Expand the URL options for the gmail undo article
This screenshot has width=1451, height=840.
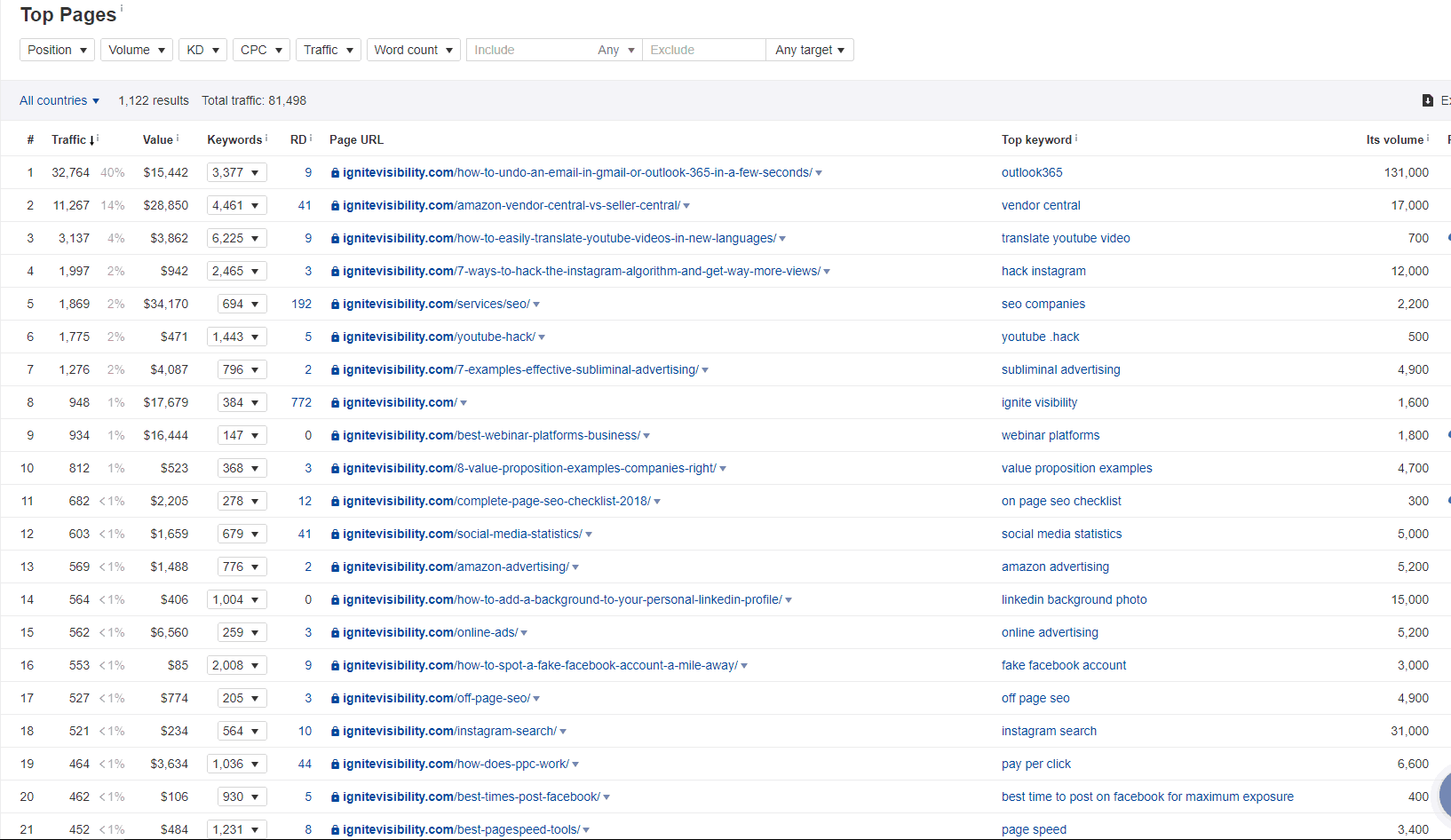tap(818, 172)
